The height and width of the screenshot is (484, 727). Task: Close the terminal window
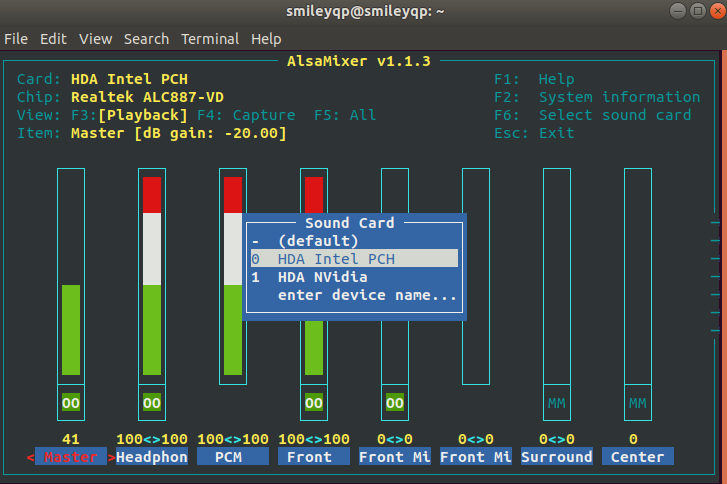(718, 11)
